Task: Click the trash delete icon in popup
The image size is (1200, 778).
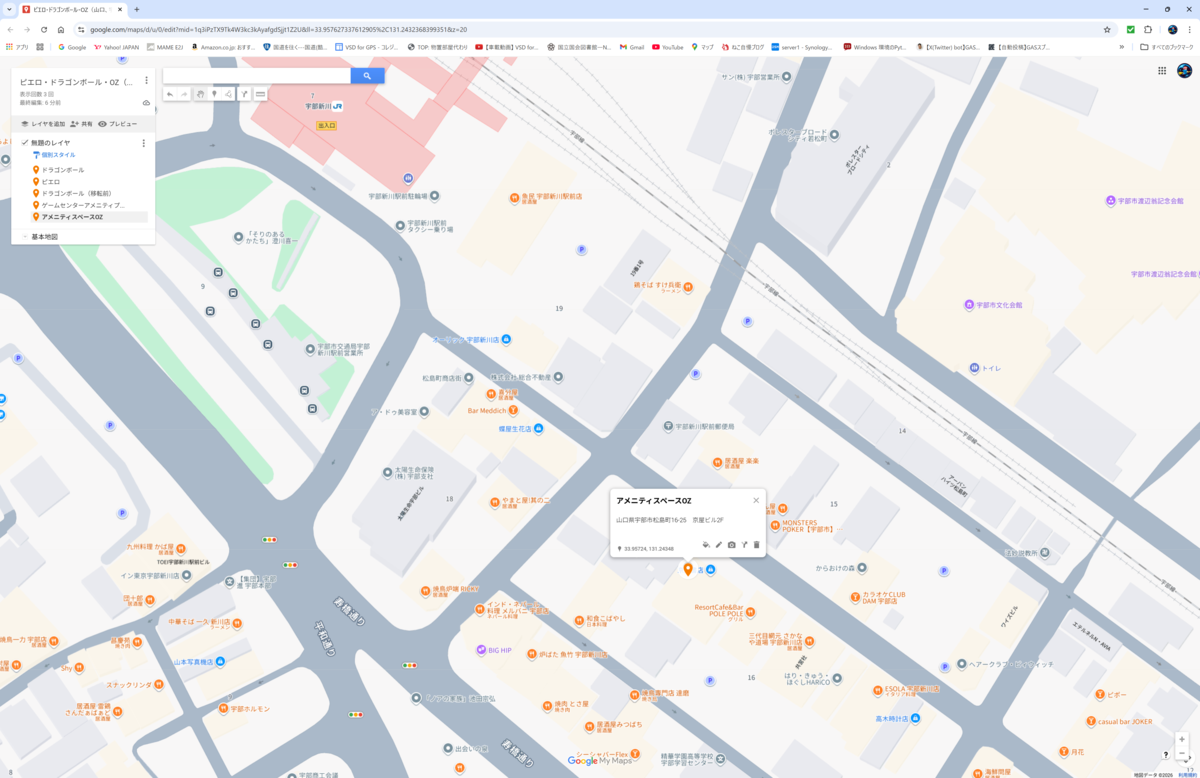Action: [757, 545]
